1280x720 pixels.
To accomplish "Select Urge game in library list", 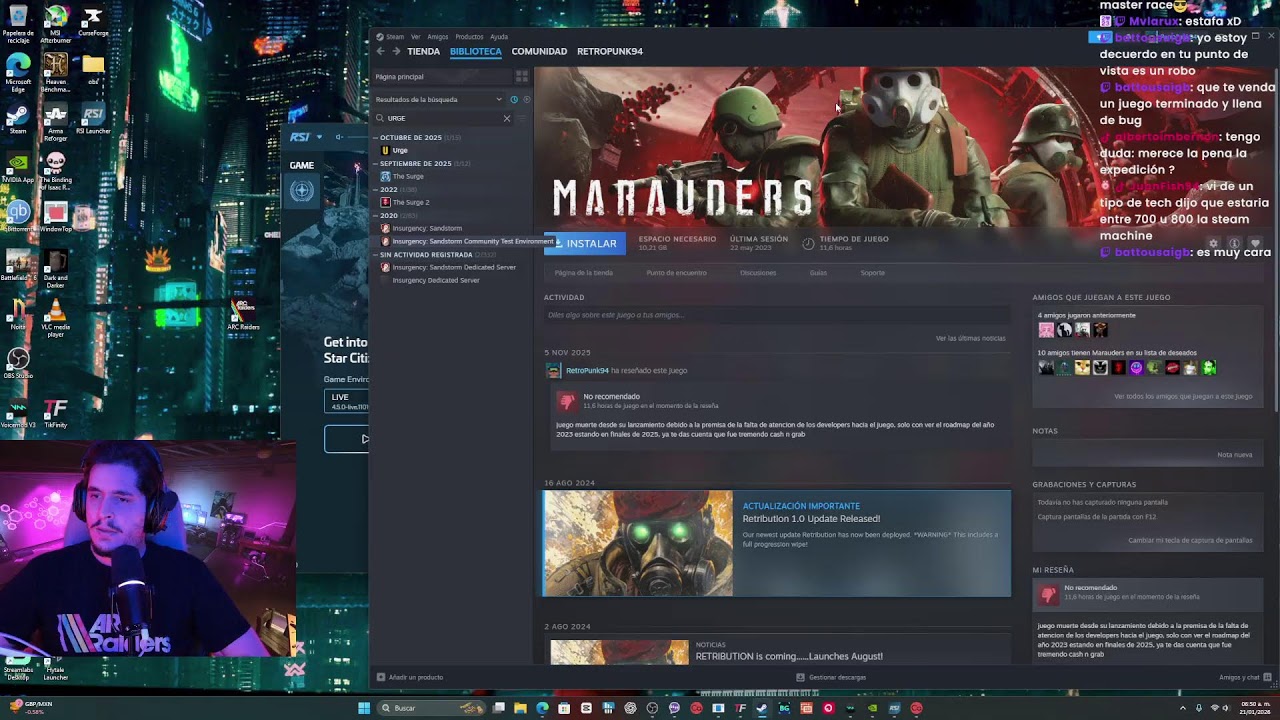I will 400,150.
